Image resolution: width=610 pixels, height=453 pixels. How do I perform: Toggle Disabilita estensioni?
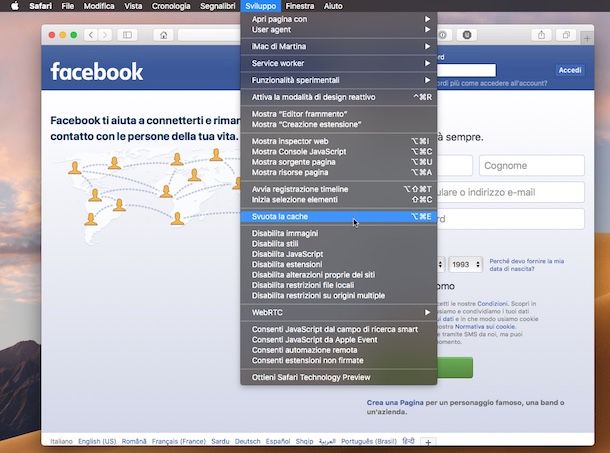pos(339,265)
